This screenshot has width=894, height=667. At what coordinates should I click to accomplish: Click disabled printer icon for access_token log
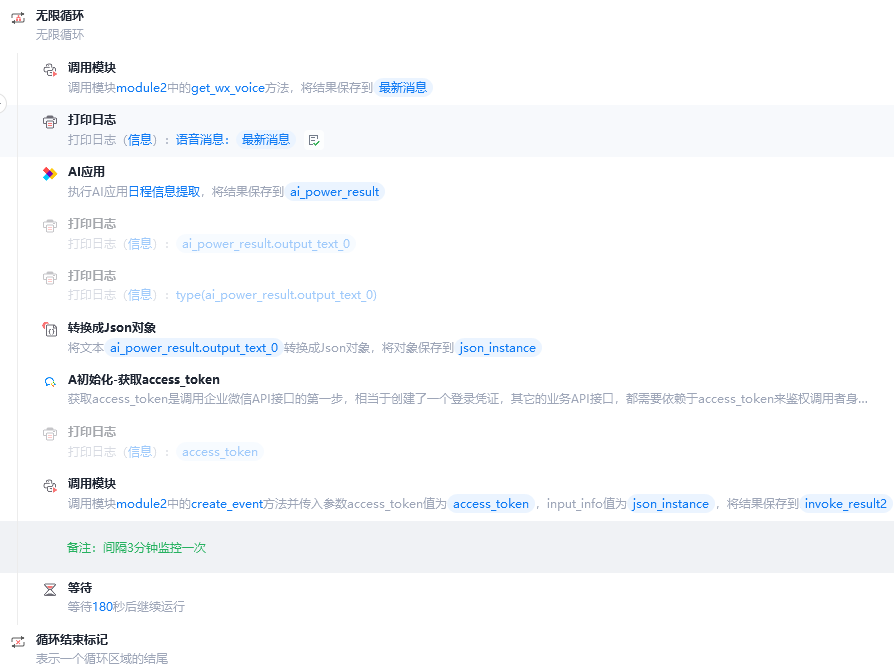[50, 434]
